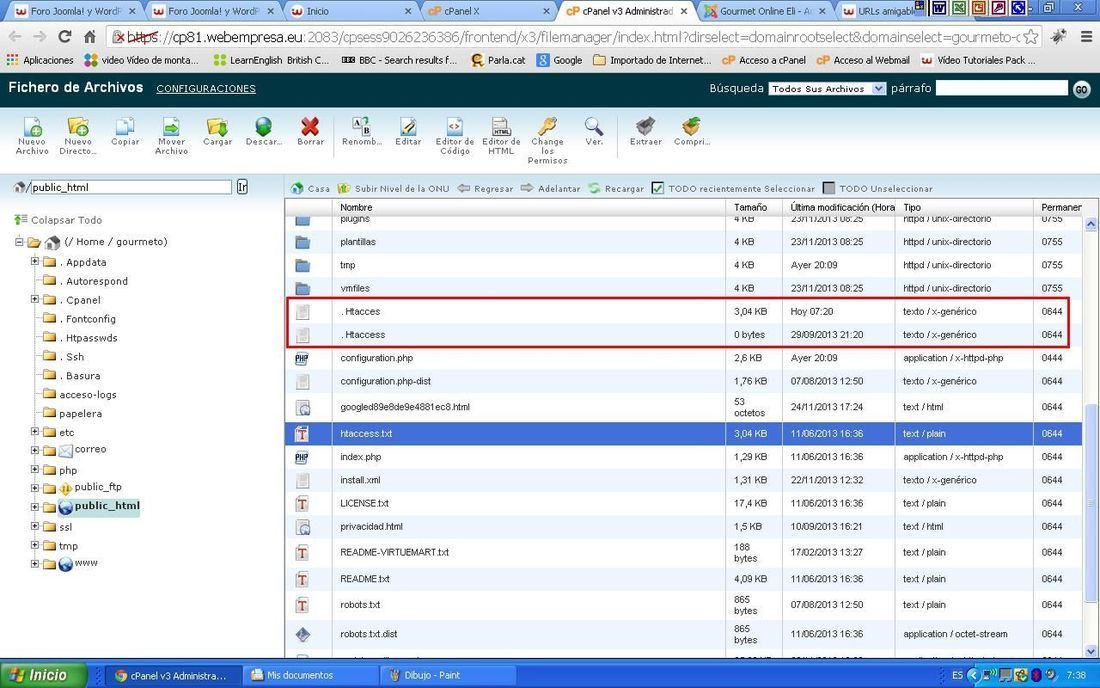This screenshot has width=1100, height=688.
Task: Expand the etc folder node
Action: pyautogui.click(x=34, y=432)
